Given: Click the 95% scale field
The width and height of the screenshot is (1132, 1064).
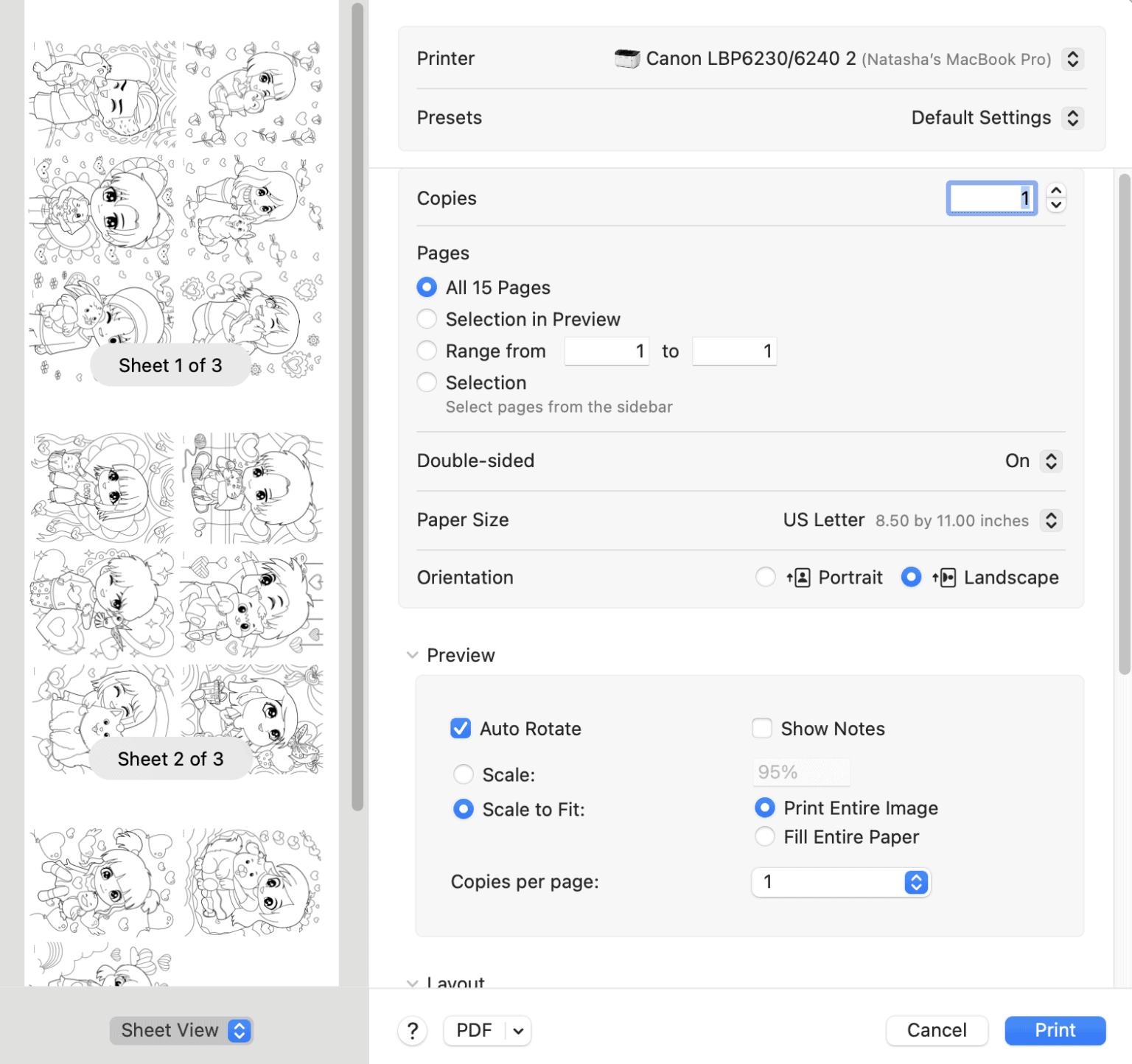Looking at the screenshot, I should tap(802, 772).
